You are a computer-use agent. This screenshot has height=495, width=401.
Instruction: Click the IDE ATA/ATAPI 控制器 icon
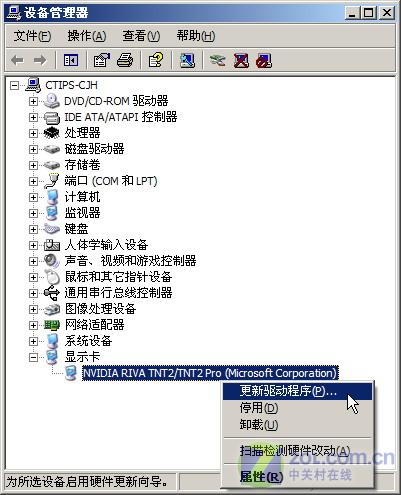[x=52, y=117]
